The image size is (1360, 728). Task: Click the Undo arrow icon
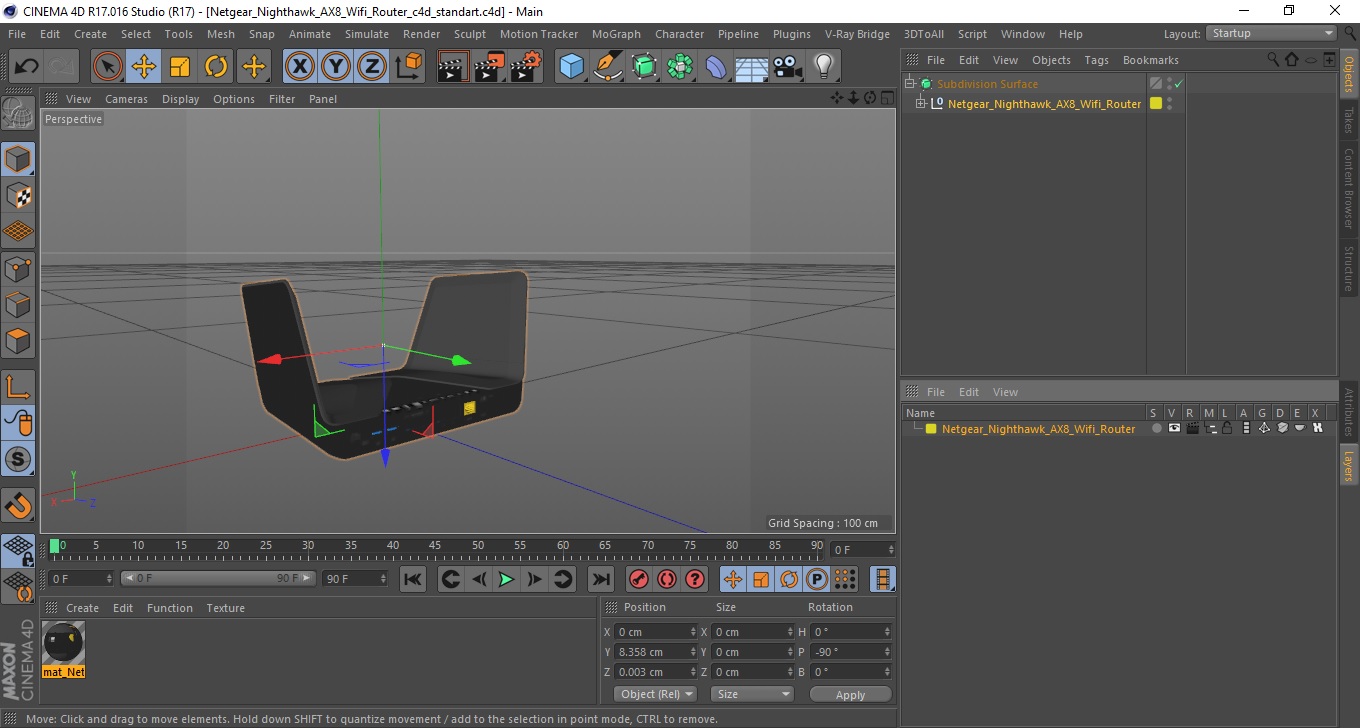point(26,67)
